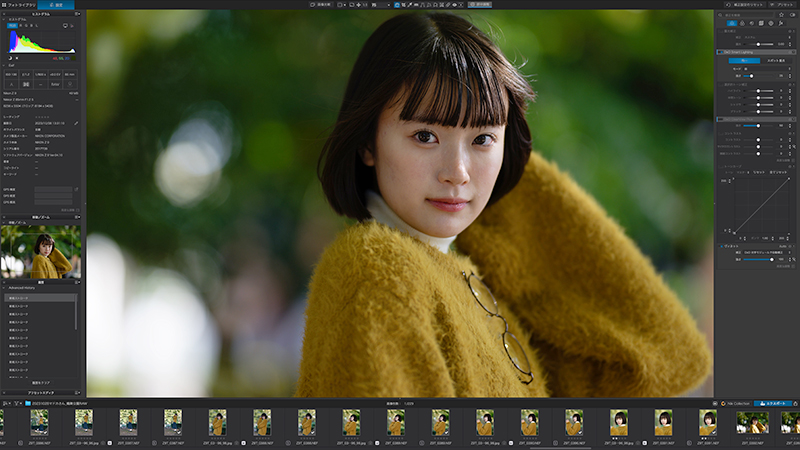Select the highlighted top history entry
The width and height of the screenshot is (800, 450).
40,298
